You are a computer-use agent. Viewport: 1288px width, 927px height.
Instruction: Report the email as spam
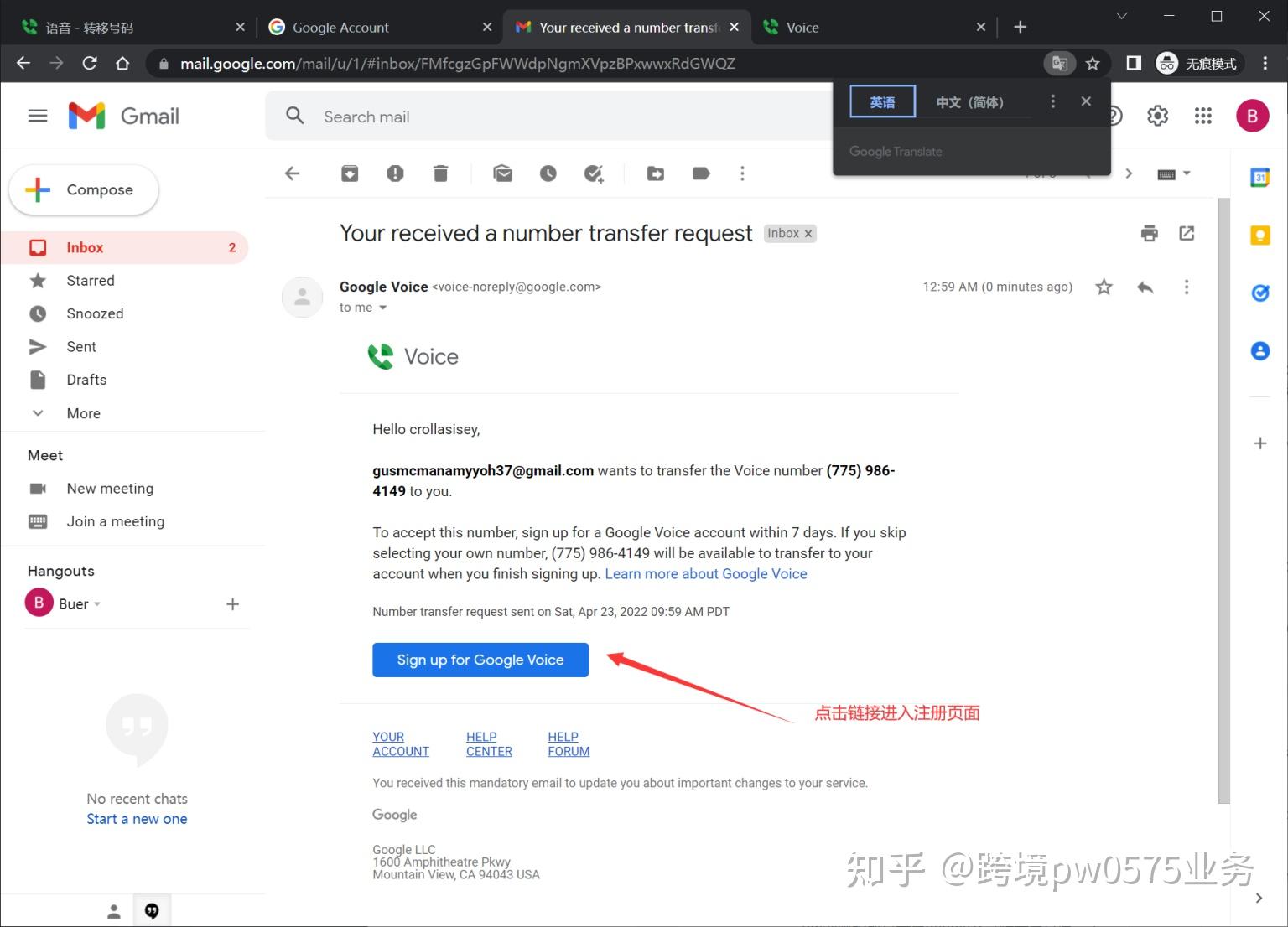pos(395,173)
